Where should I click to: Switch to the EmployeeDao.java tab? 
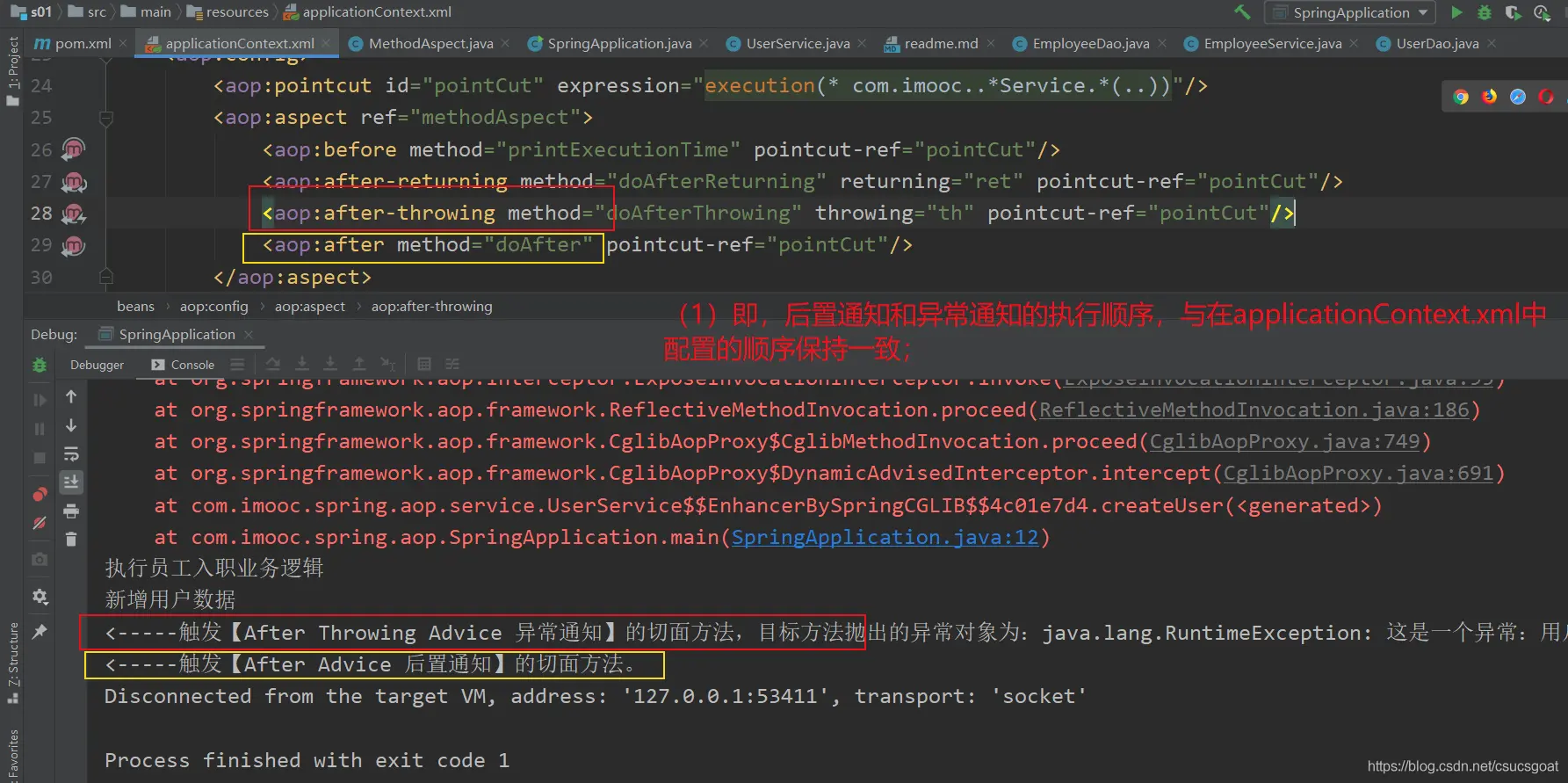(x=1090, y=43)
